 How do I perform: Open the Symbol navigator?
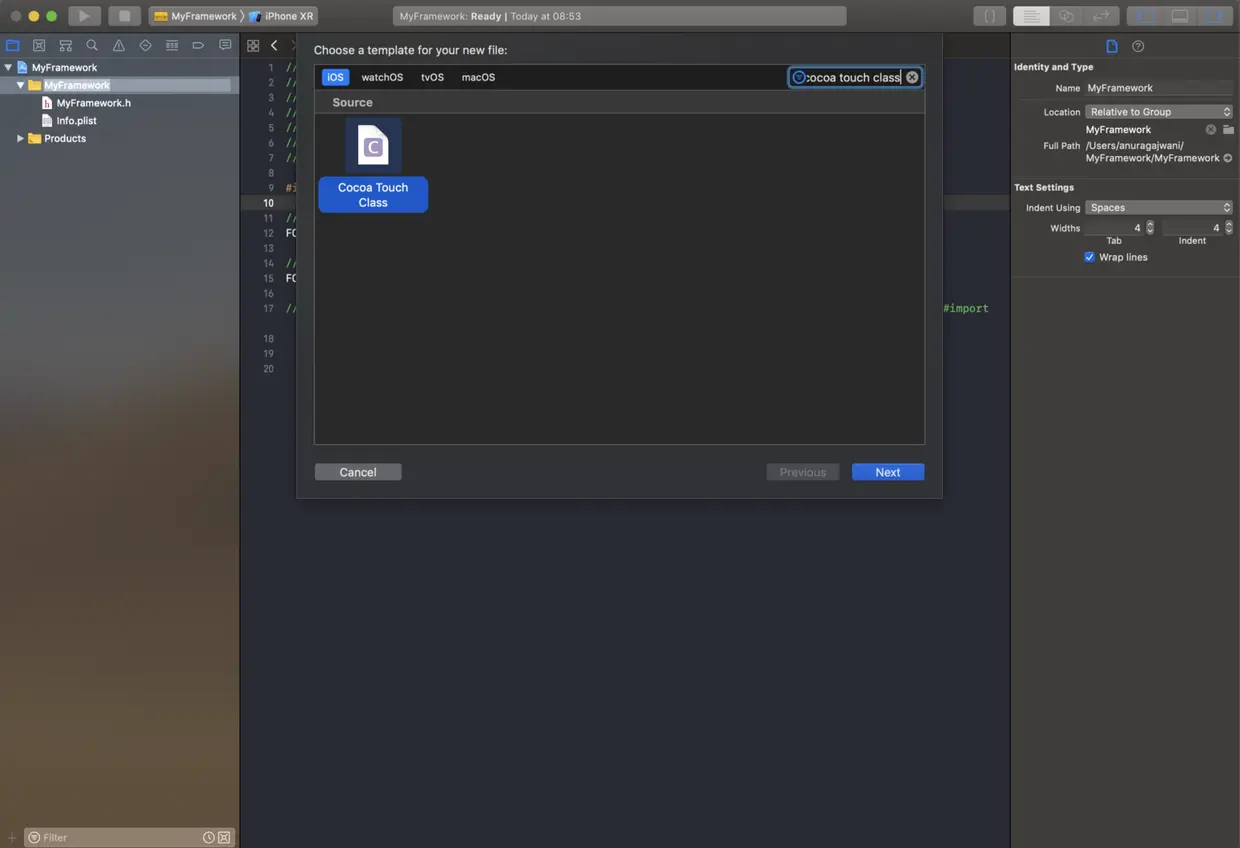click(x=66, y=46)
